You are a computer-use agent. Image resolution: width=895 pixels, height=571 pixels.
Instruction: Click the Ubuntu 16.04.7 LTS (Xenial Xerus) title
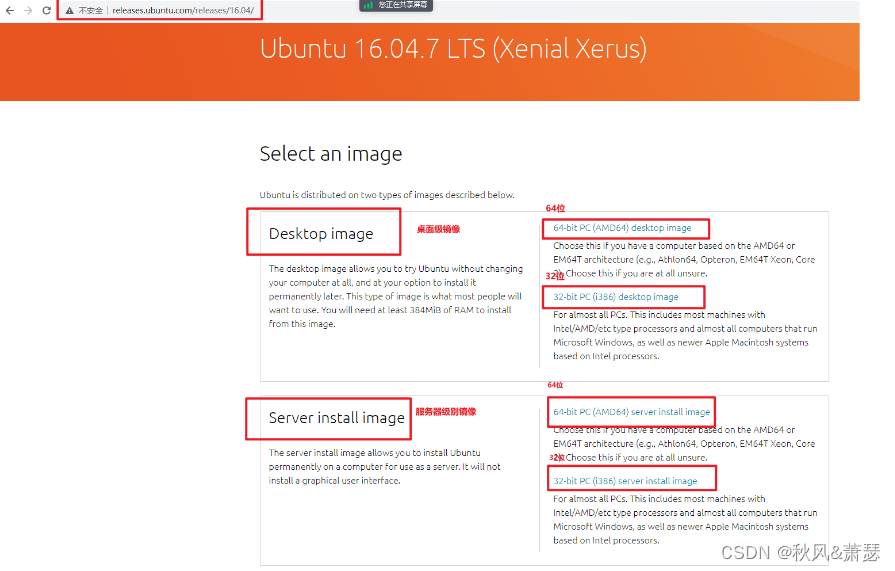tap(453, 49)
